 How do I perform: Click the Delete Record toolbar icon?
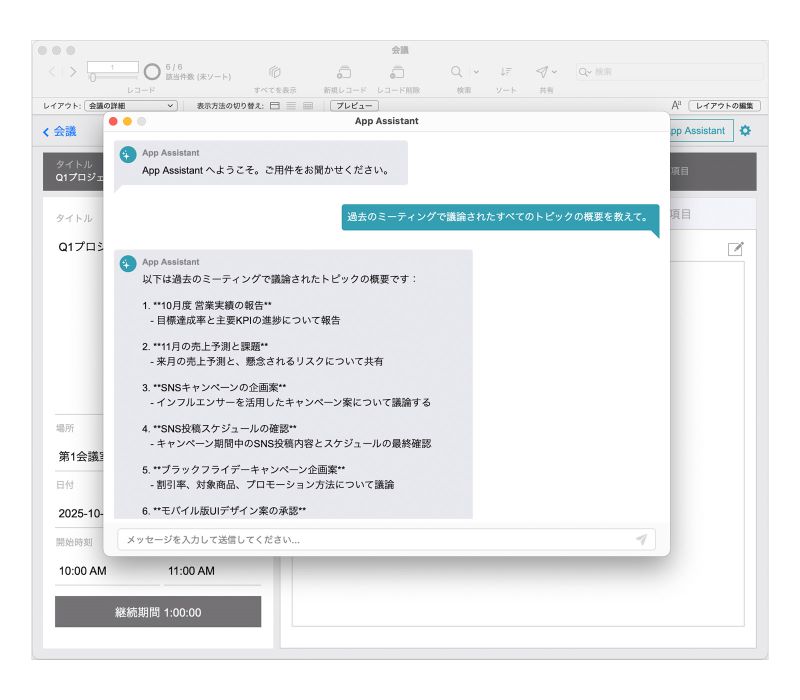tap(397, 72)
